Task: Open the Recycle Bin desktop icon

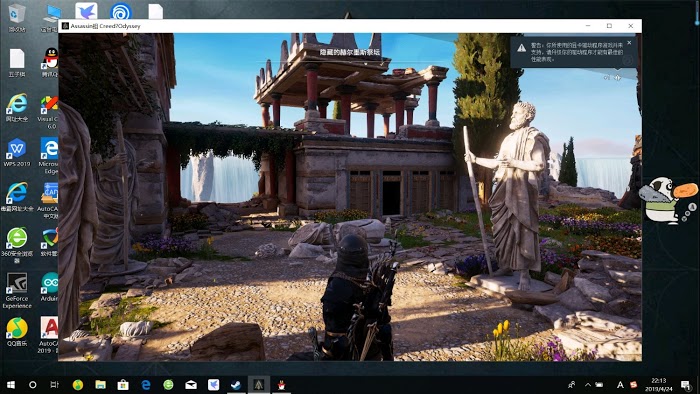Action: coord(17,18)
